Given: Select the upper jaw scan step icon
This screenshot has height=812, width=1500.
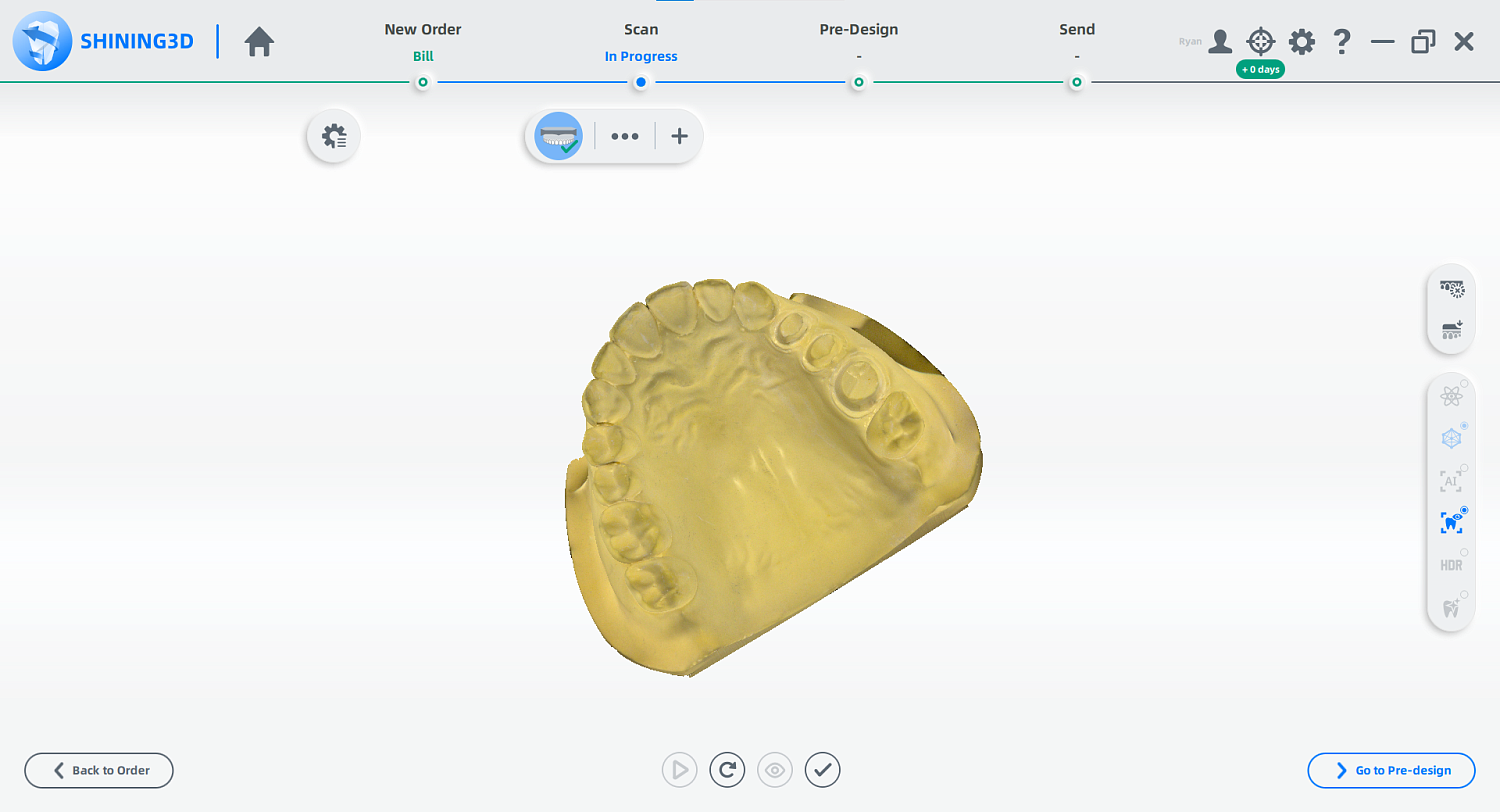Looking at the screenshot, I should point(558,136).
